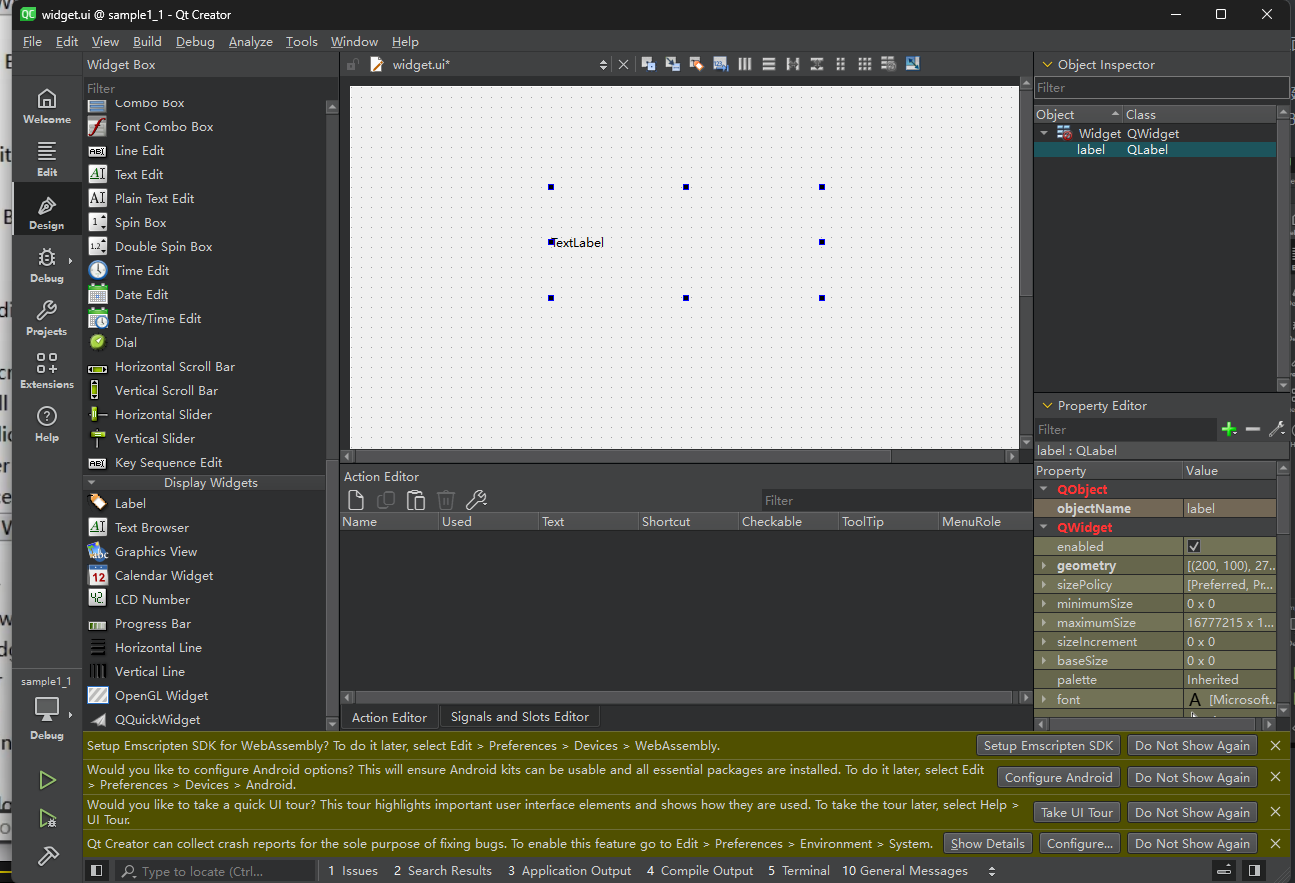Switch to Welcome mode in the sidebar
The width and height of the screenshot is (1295, 883).
tap(47, 105)
